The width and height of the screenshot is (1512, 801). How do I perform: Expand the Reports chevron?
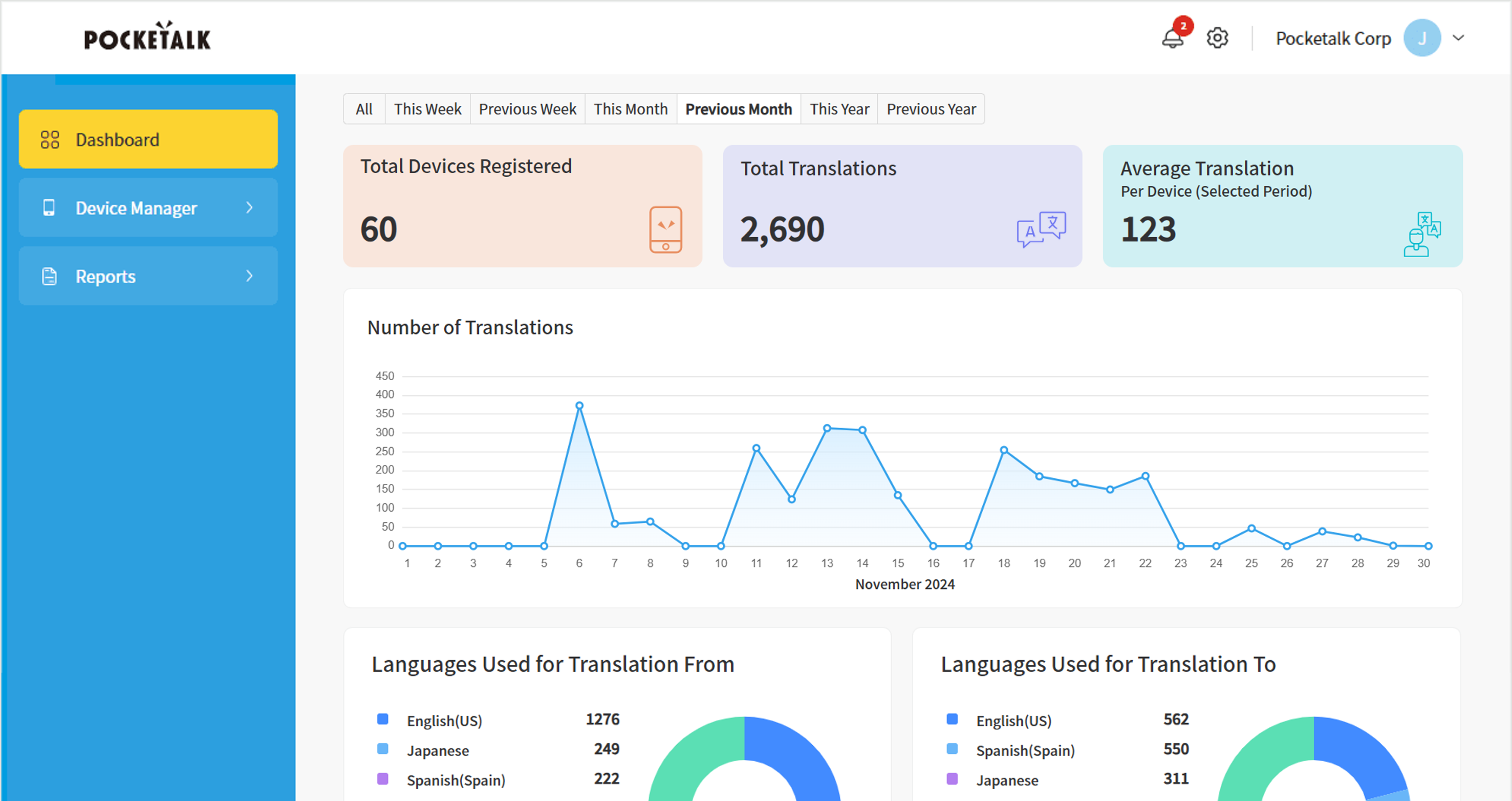click(x=249, y=276)
